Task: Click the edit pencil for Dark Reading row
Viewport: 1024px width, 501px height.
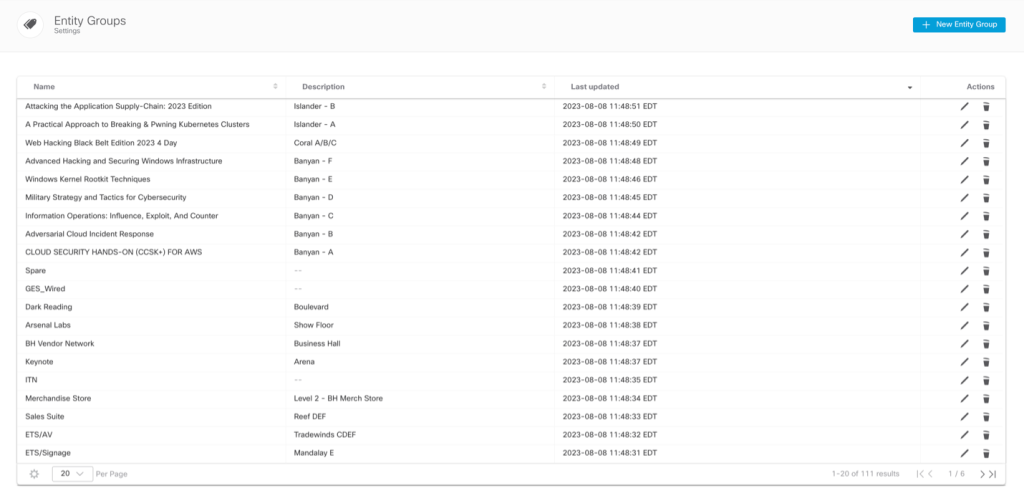Action: tap(964, 307)
